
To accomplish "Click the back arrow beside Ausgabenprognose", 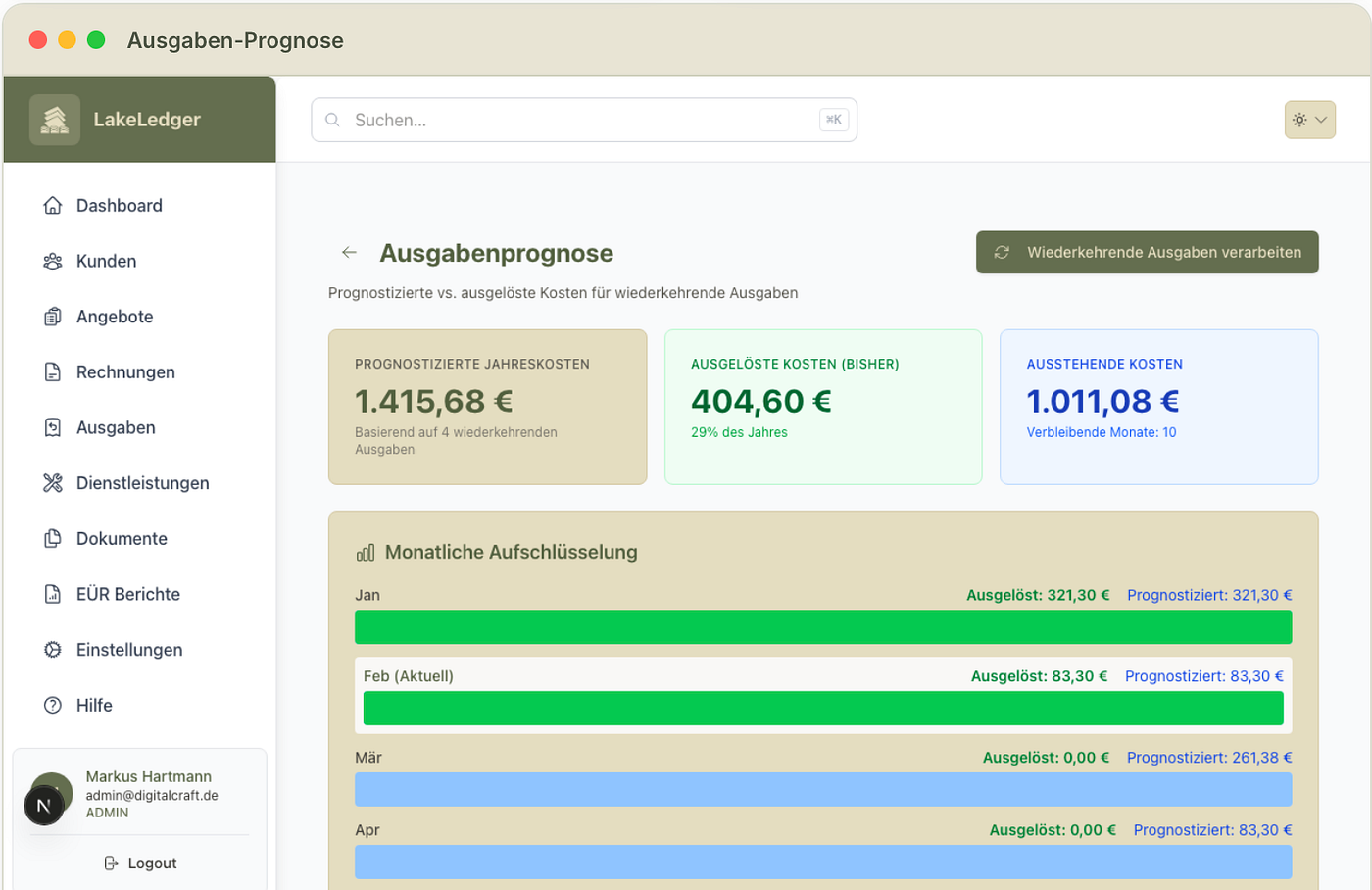I will (x=349, y=253).
